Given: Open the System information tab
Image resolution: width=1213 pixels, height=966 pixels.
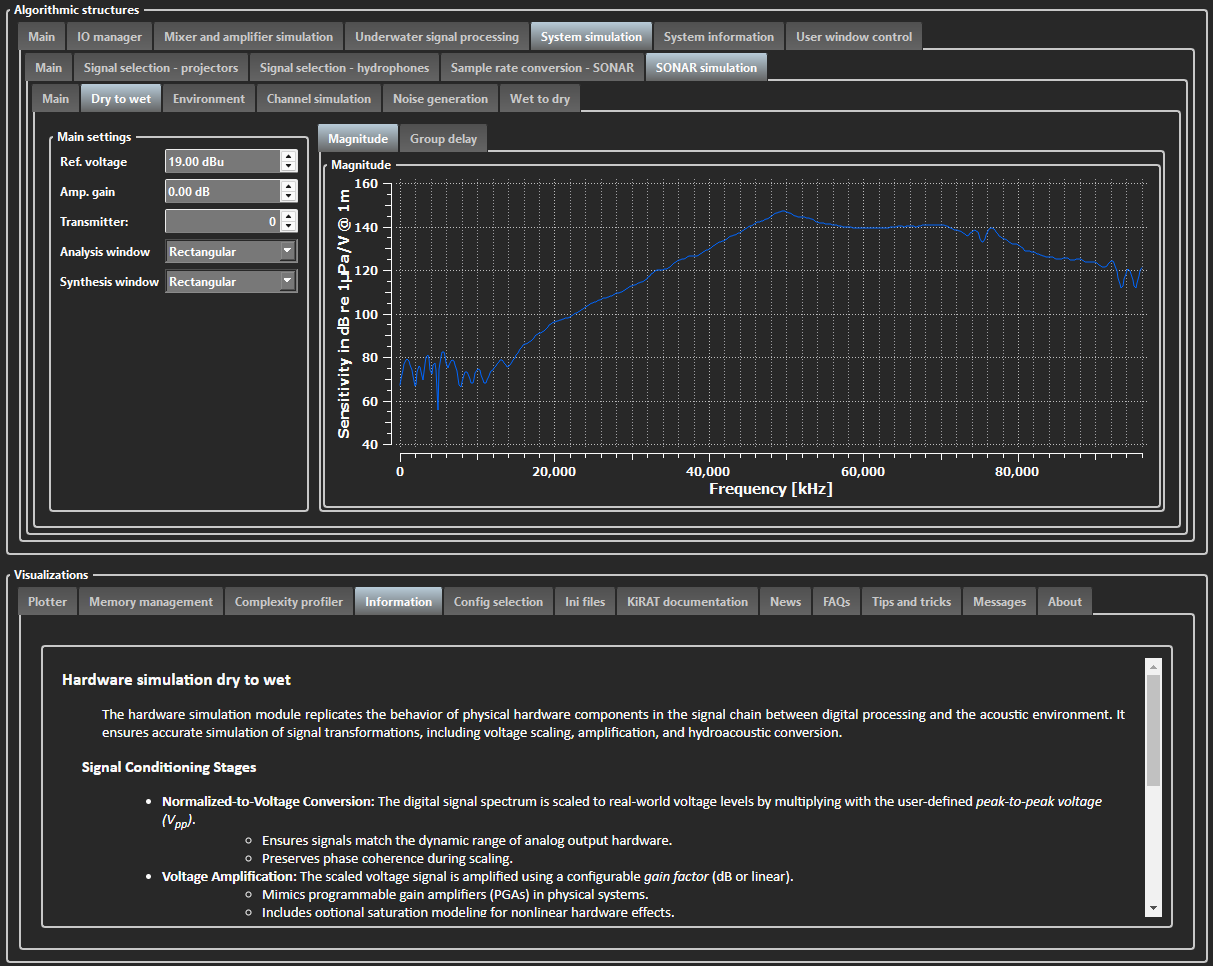Looking at the screenshot, I should [719, 37].
